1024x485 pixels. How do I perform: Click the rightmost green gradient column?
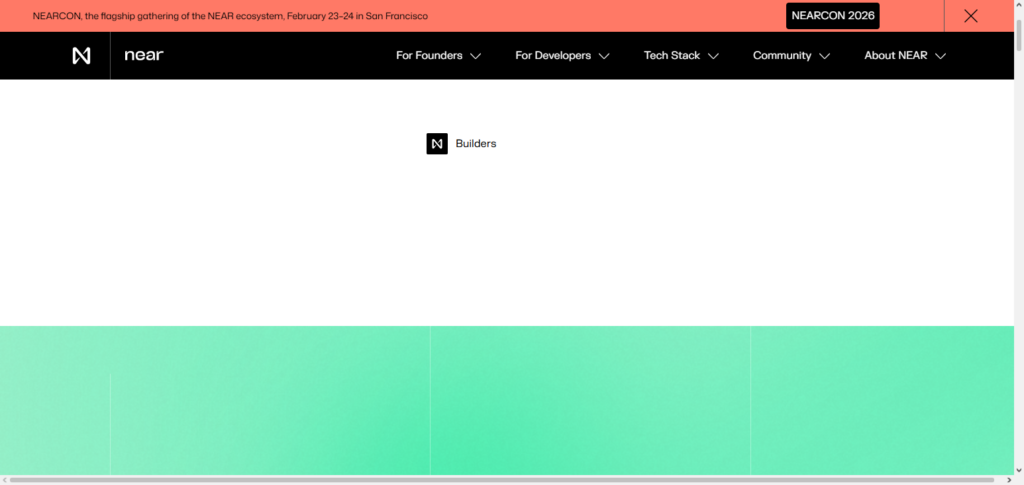[x=881, y=400]
